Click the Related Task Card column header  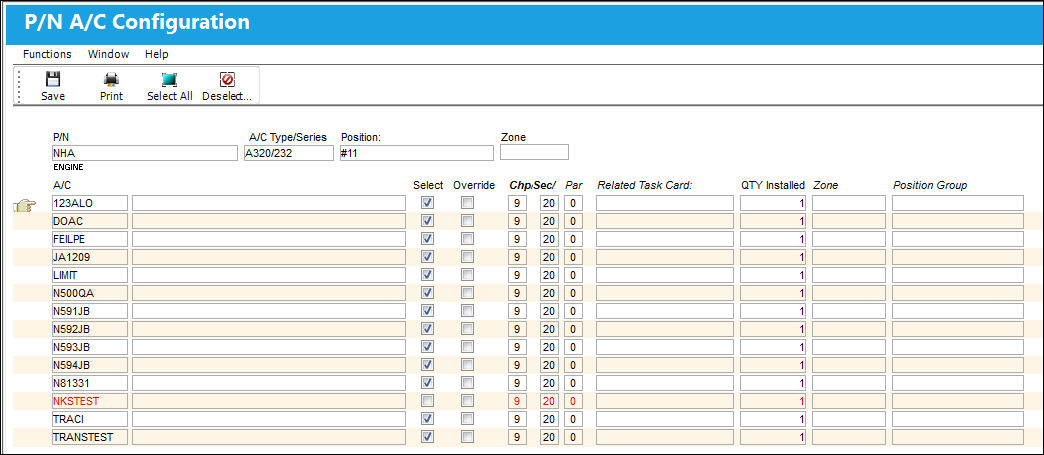[645, 185]
